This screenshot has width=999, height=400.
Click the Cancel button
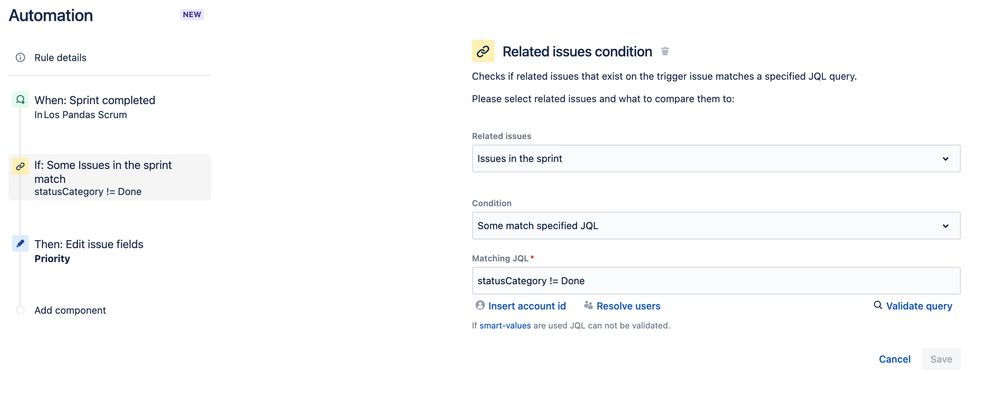[894, 359]
